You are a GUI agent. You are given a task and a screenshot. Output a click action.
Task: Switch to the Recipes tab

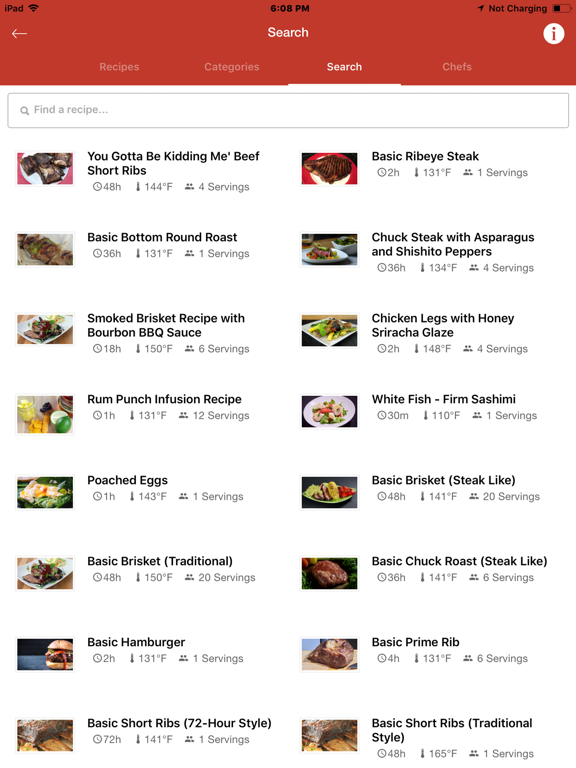tap(119, 67)
